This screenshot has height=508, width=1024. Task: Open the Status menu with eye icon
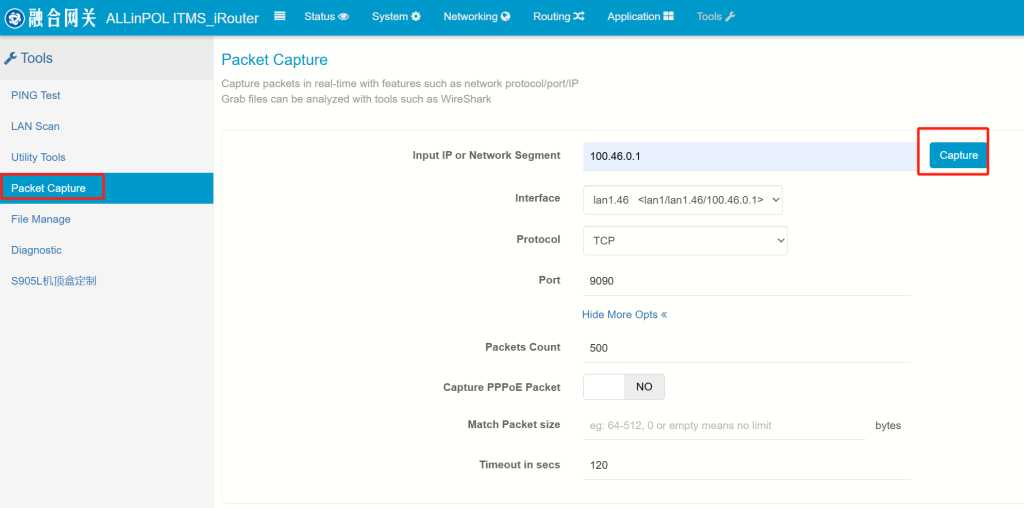click(327, 16)
